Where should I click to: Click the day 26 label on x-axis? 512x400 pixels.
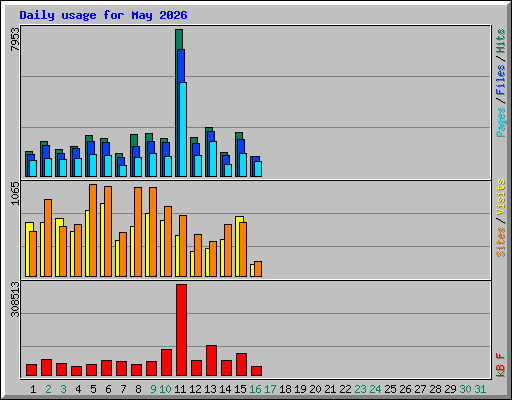point(405,389)
